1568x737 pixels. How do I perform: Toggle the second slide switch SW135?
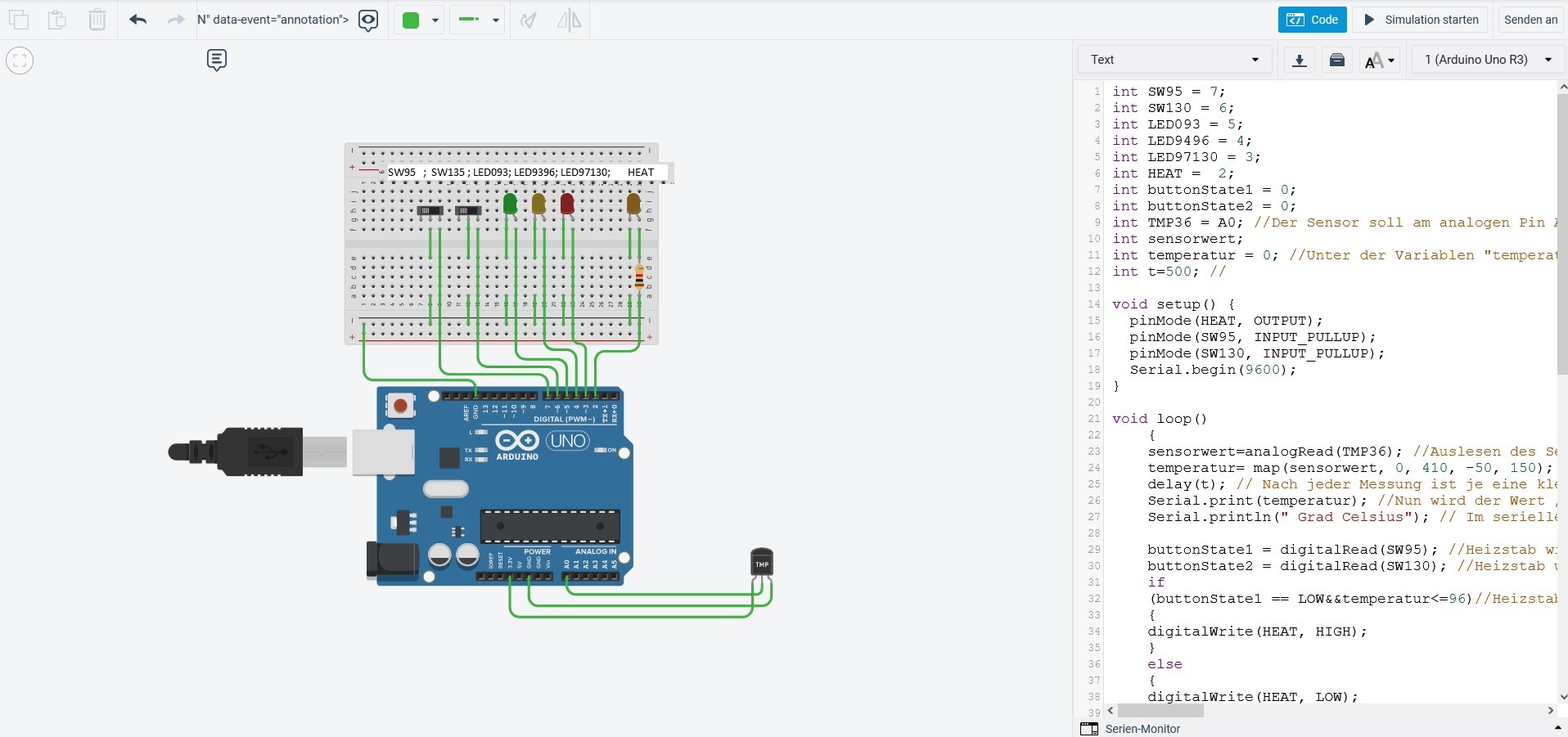coord(468,211)
